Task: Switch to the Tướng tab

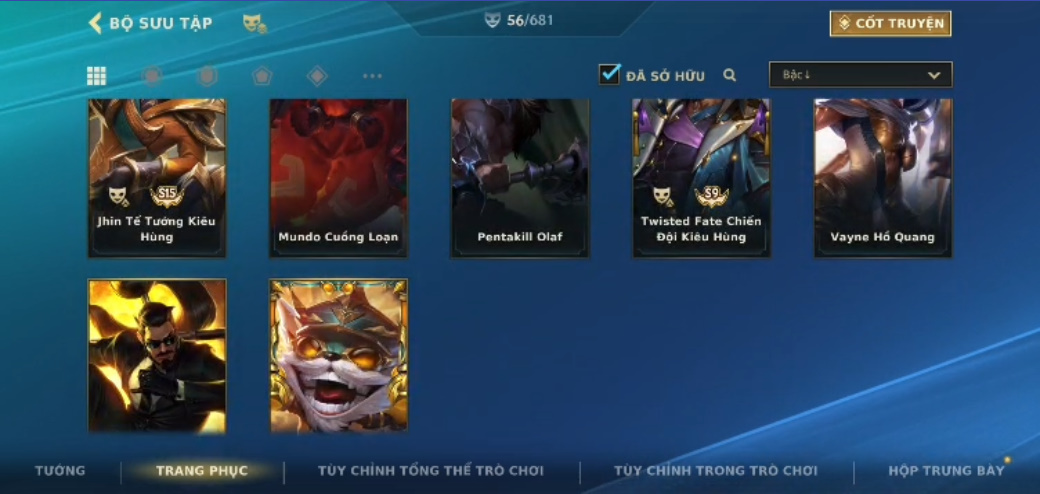Action: (x=60, y=471)
